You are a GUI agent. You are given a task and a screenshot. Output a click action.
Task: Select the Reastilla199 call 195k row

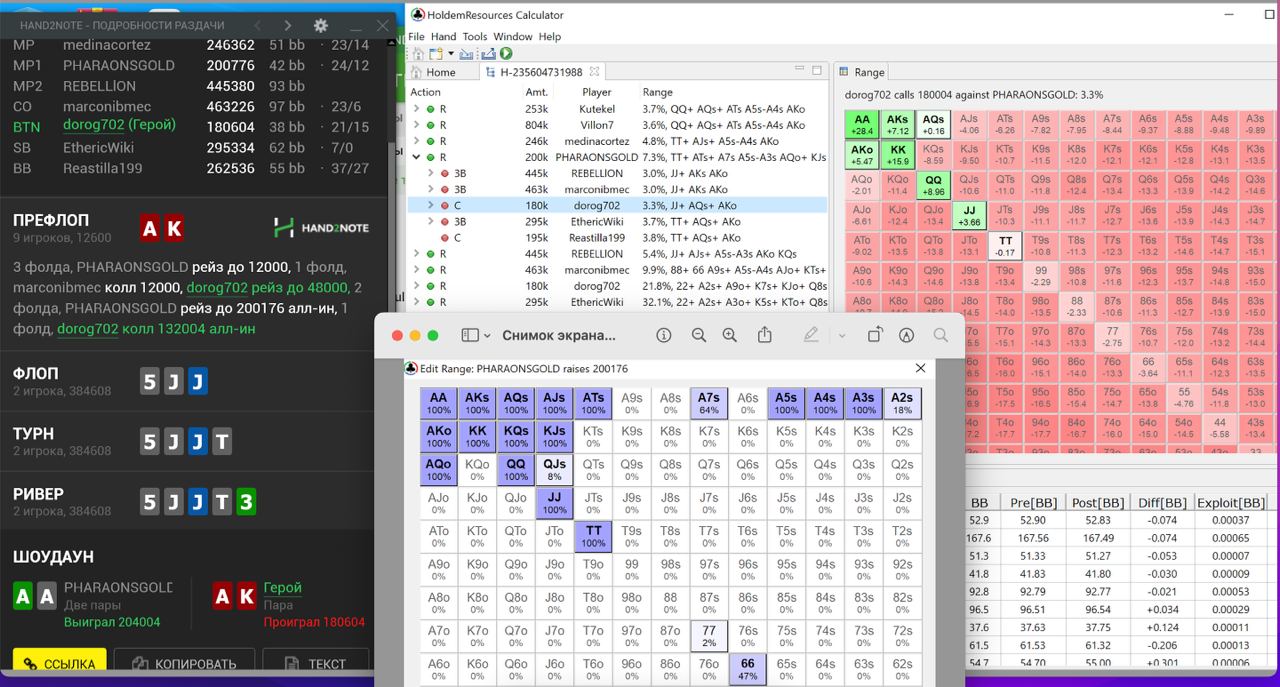click(x=618, y=238)
